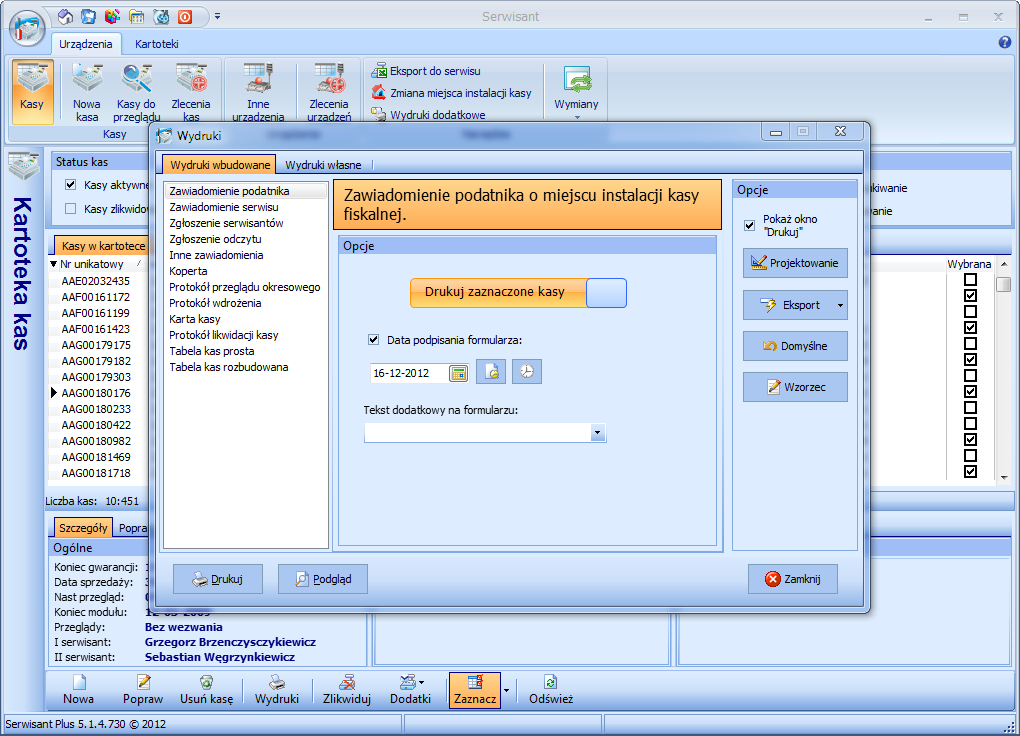Click Zaznacz in the bottom toolbar
This screenshot has width=1020, height=736.
click(x=475, y=690)
